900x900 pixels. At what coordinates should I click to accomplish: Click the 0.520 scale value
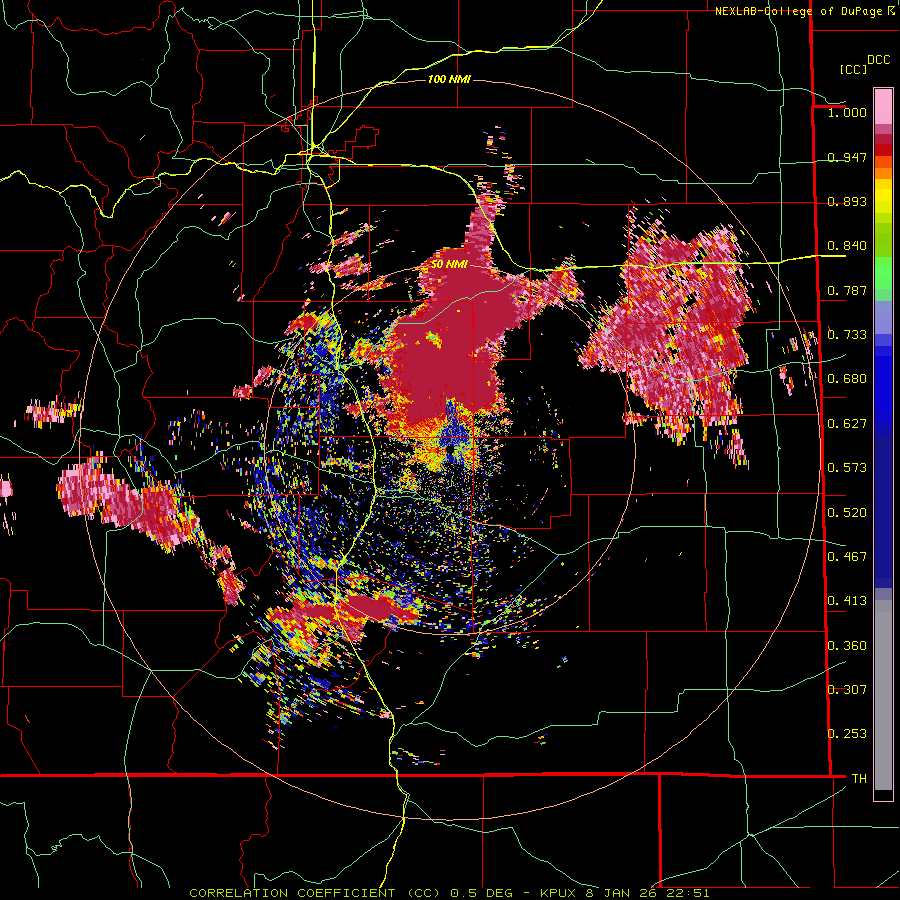click(847, 513)
